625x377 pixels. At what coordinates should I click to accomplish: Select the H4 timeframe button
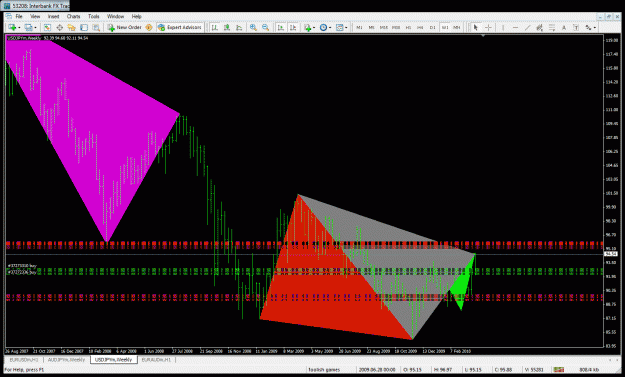pyautogui.click(x=420, y=27)
